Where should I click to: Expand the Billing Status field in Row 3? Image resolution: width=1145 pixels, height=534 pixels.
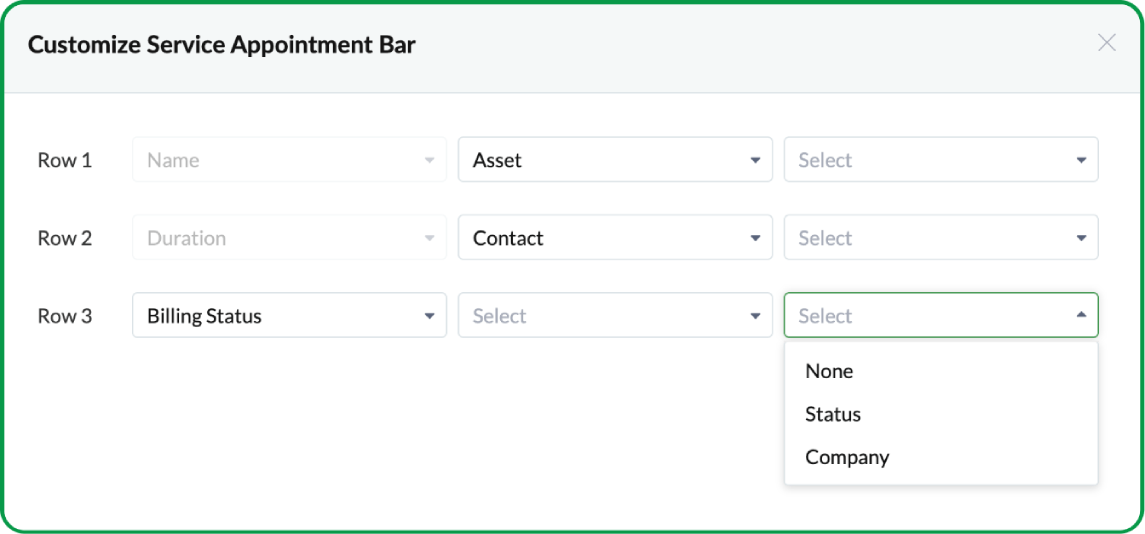[x=275, y=316]
